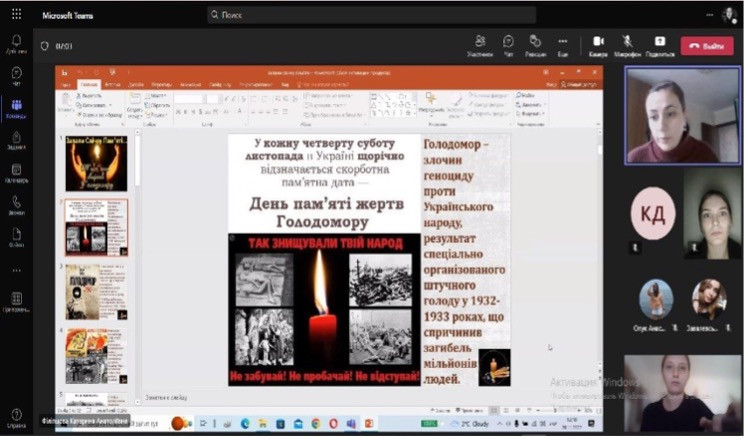Open the Apps store in Teams sidebar
Viewport: 748px width, 440px height.
[x=16, y=302]
